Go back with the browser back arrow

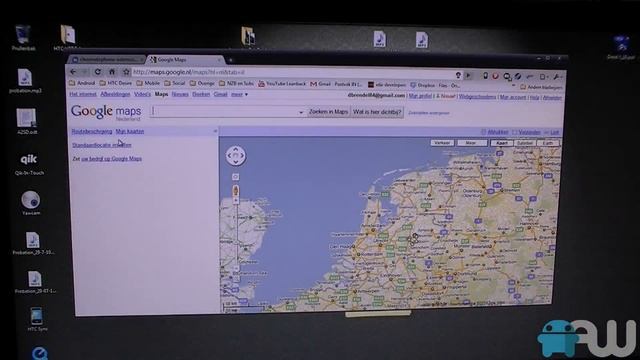[73, 72]
